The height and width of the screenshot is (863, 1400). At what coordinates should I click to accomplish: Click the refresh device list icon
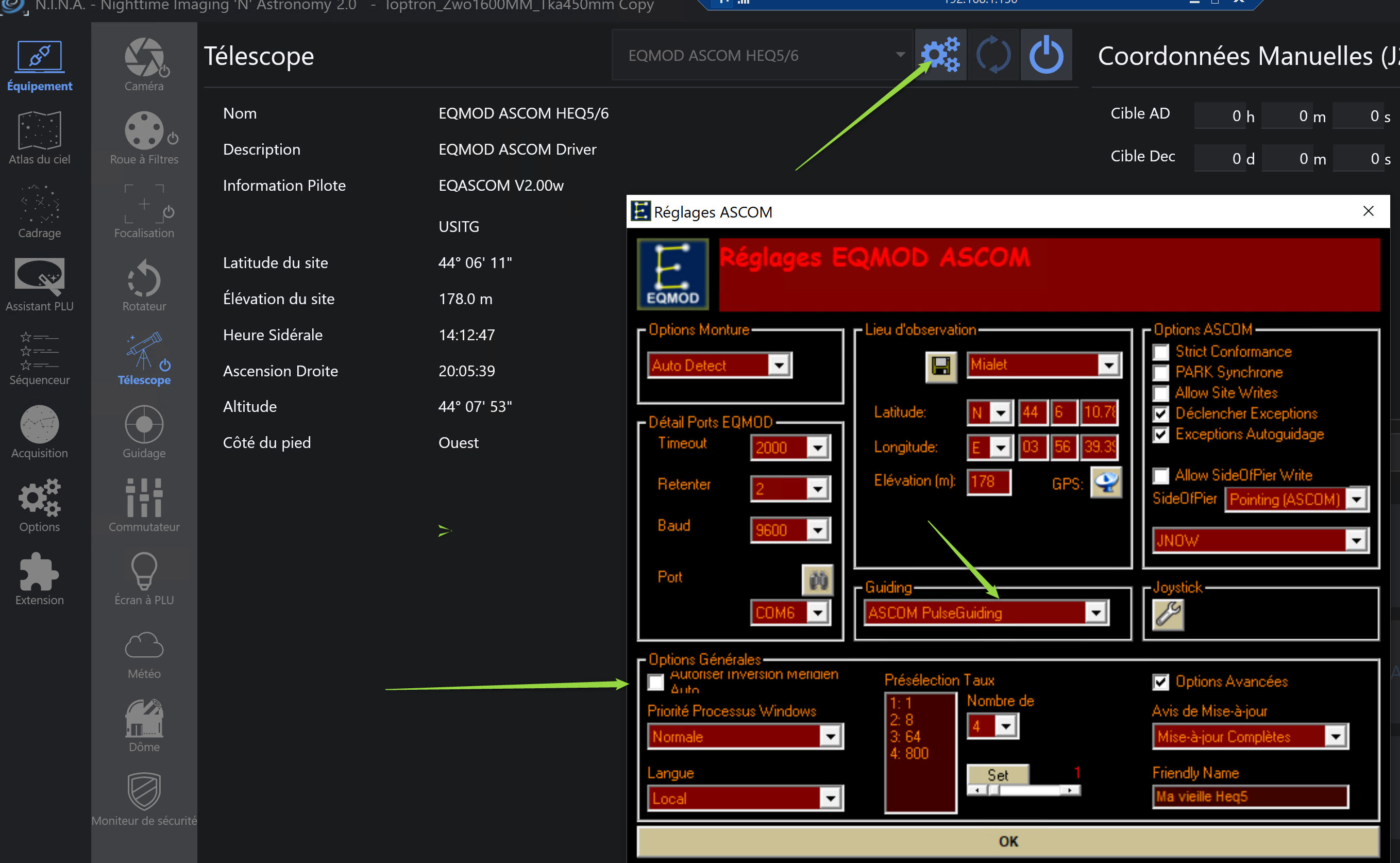(993, 55)
